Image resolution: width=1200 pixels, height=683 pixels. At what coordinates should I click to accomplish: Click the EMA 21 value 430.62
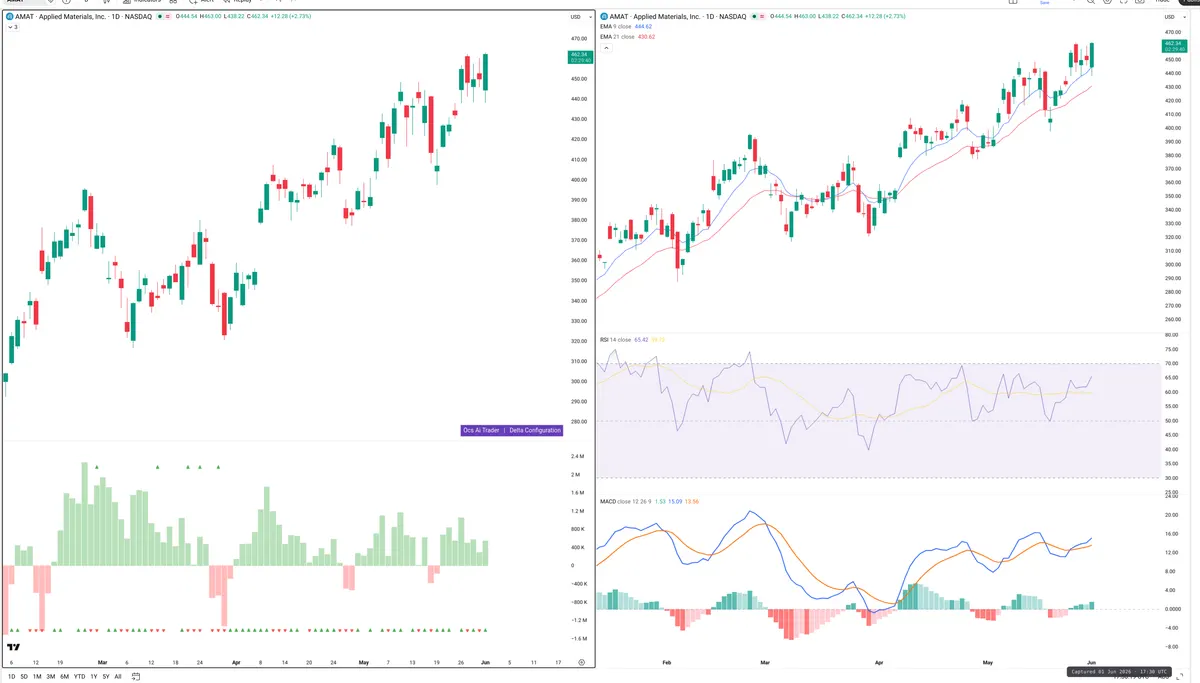(646, 37)
